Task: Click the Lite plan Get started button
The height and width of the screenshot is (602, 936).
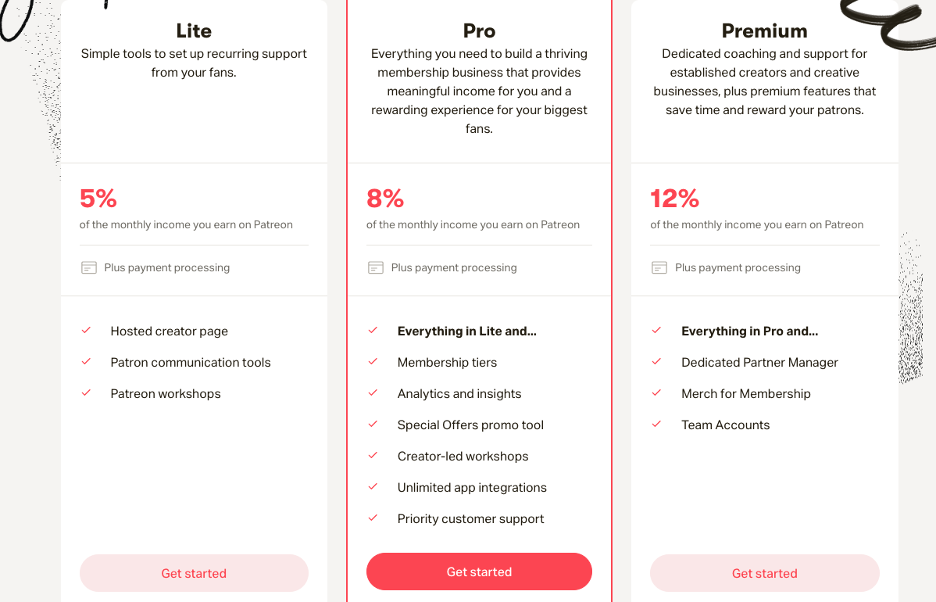Action: (194, 573)
